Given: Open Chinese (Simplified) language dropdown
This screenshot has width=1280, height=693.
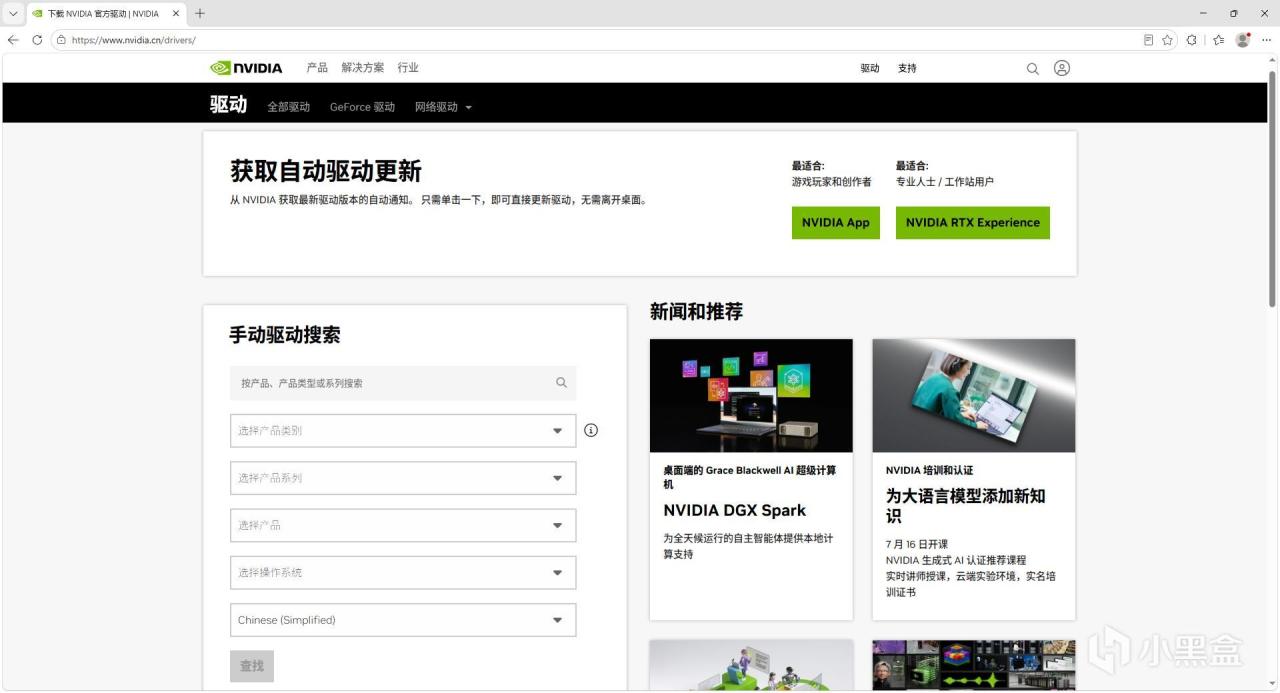Looking at the screenshot, I should (403, 620).
